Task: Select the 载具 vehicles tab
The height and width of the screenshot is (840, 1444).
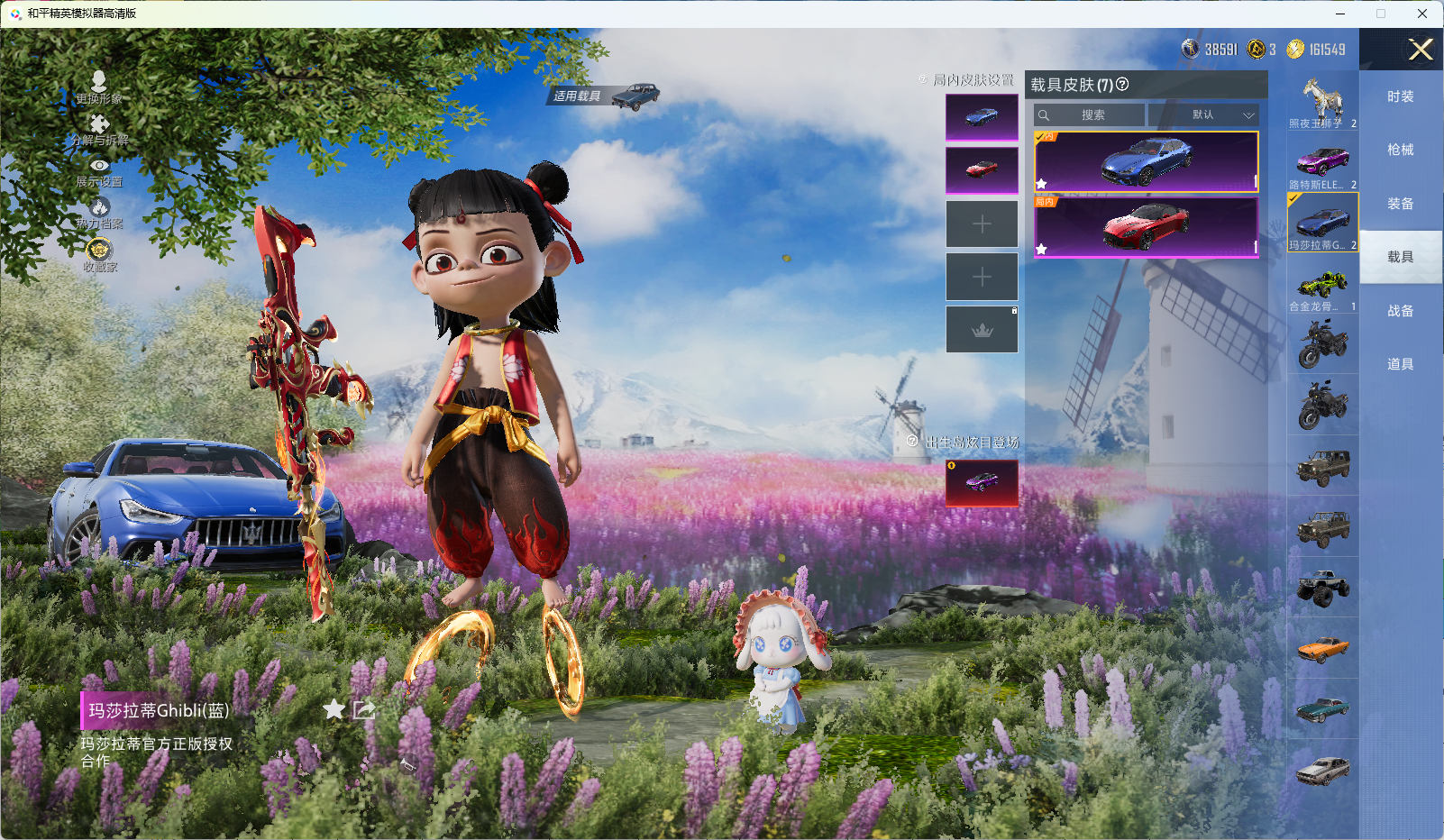Action: (1401, 257)
